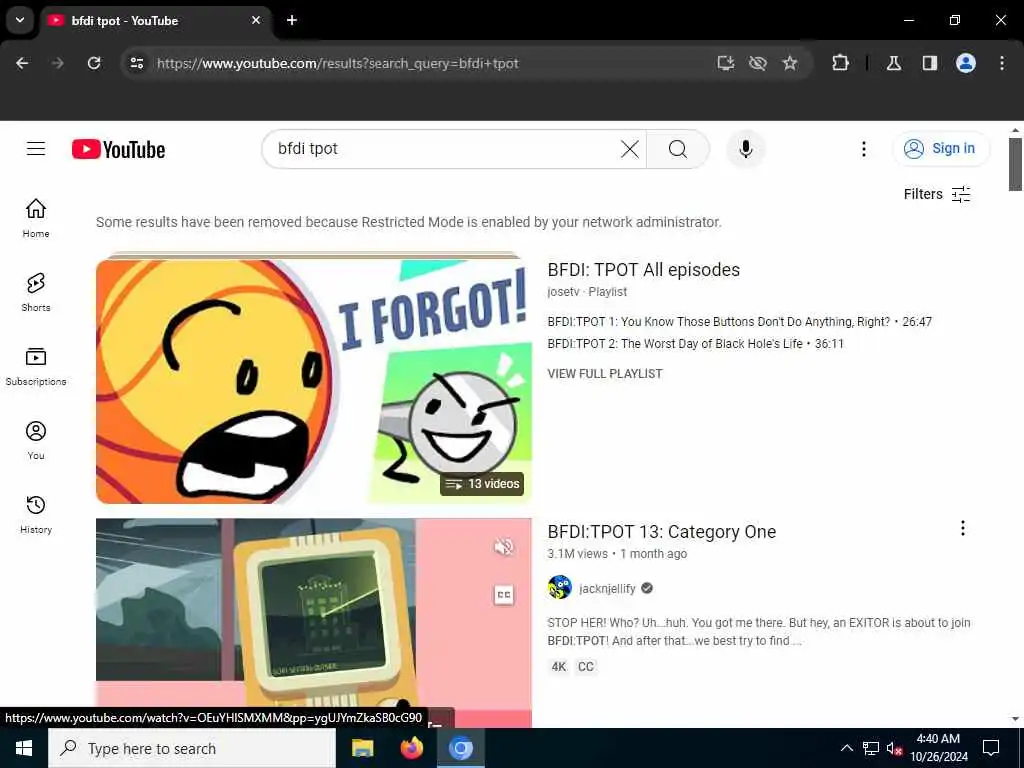Viewport: 1024px width, 768px height.
Task: Unmute the video preview speaker icon
Action: [x=504, y=547]
